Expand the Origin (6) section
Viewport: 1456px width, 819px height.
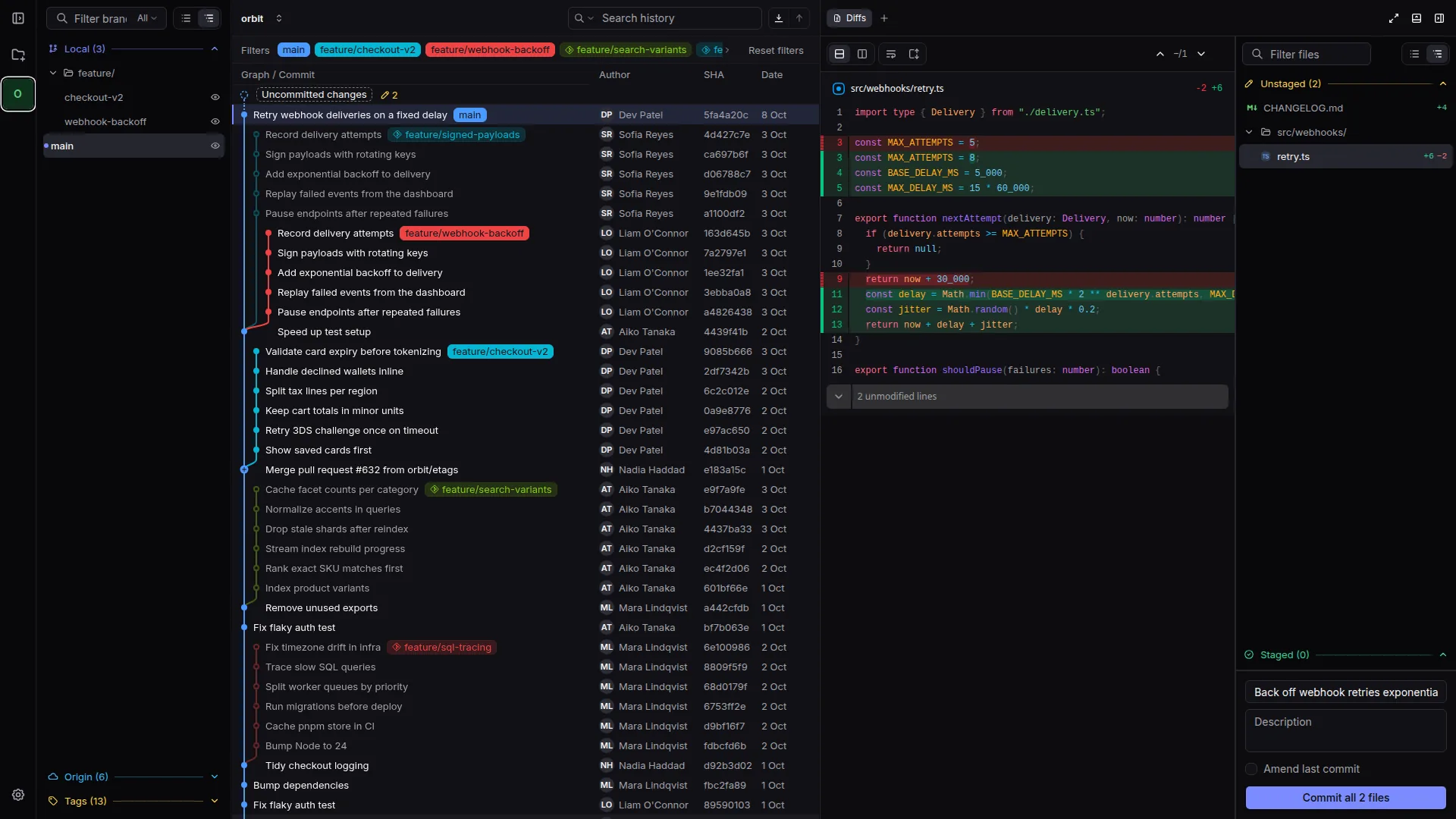point(215,777)
